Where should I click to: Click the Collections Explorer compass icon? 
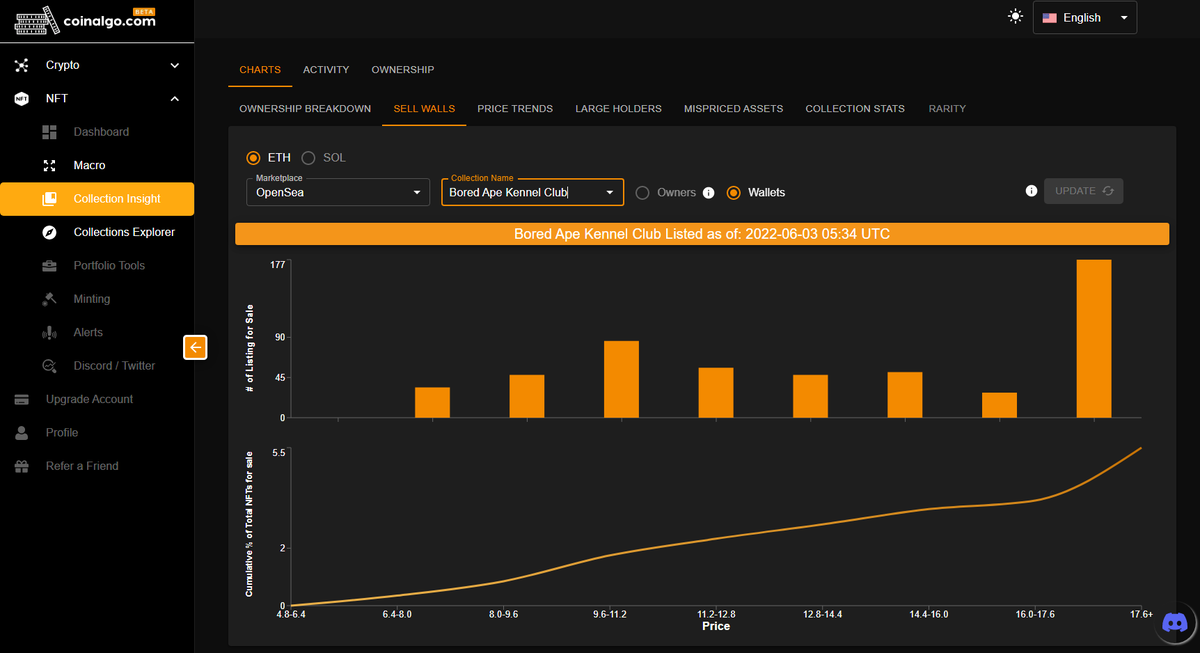(50, 232)
